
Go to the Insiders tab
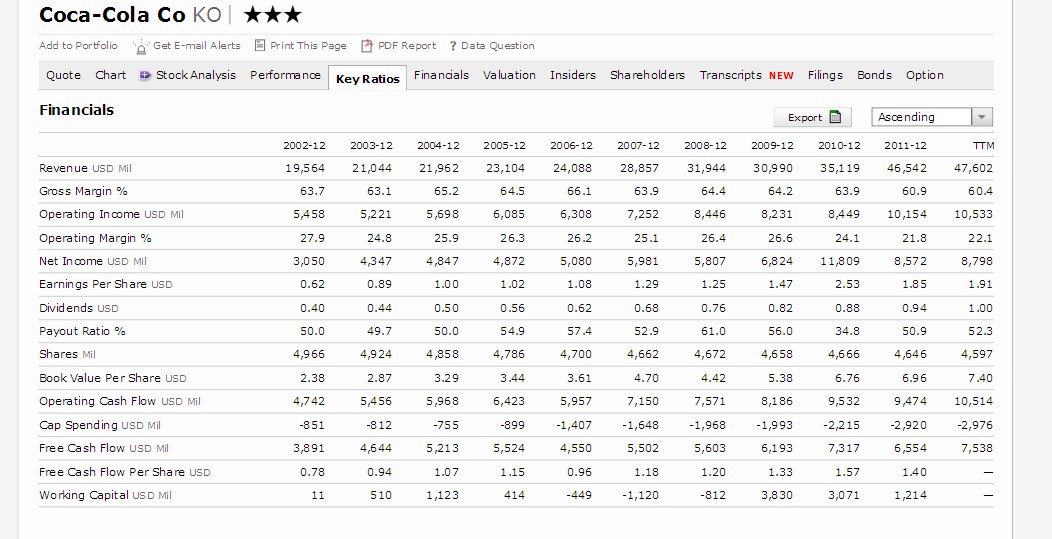click(x=573, y=75)
